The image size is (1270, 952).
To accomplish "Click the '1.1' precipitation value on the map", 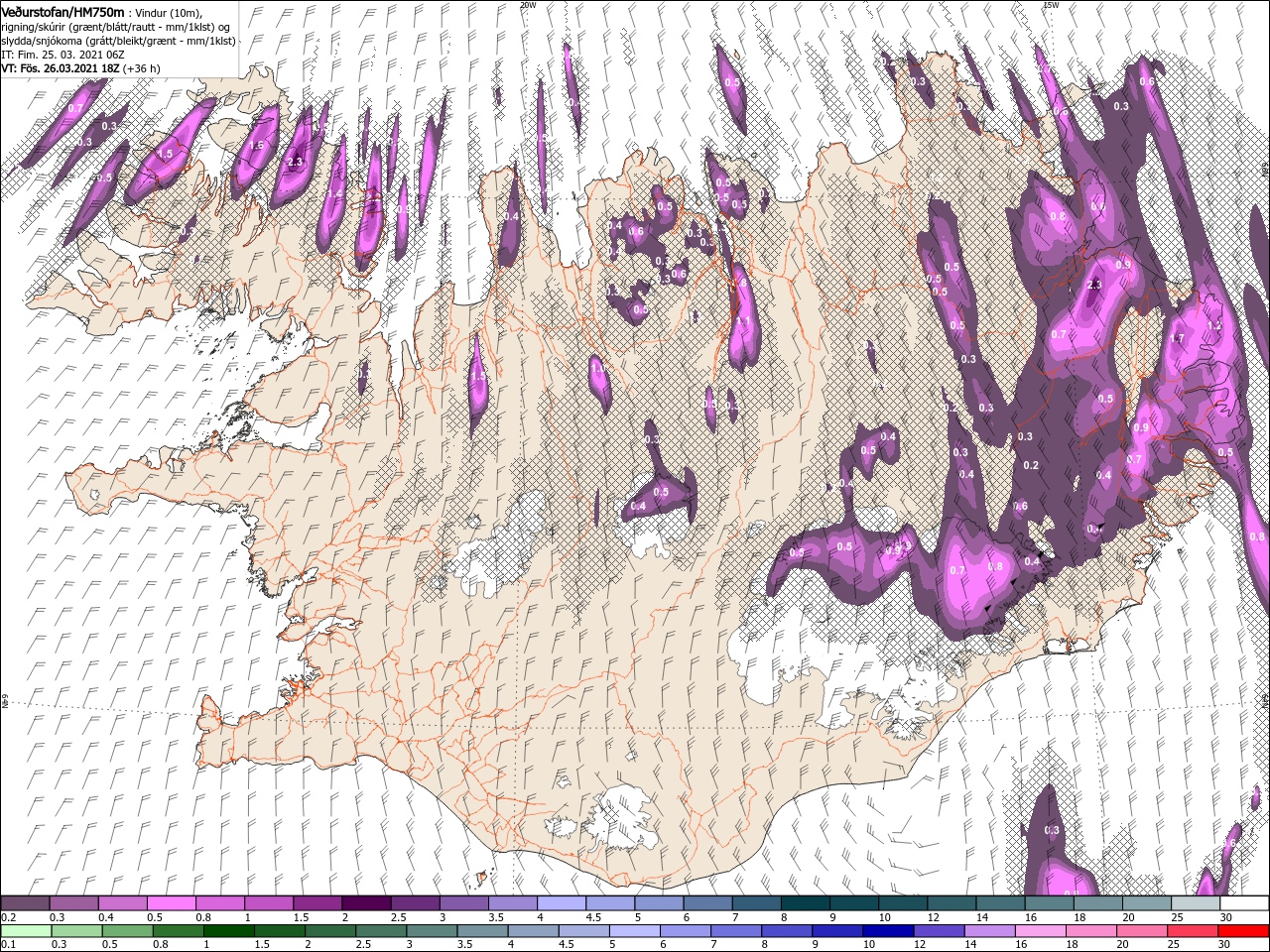I will tap(743, 321).
